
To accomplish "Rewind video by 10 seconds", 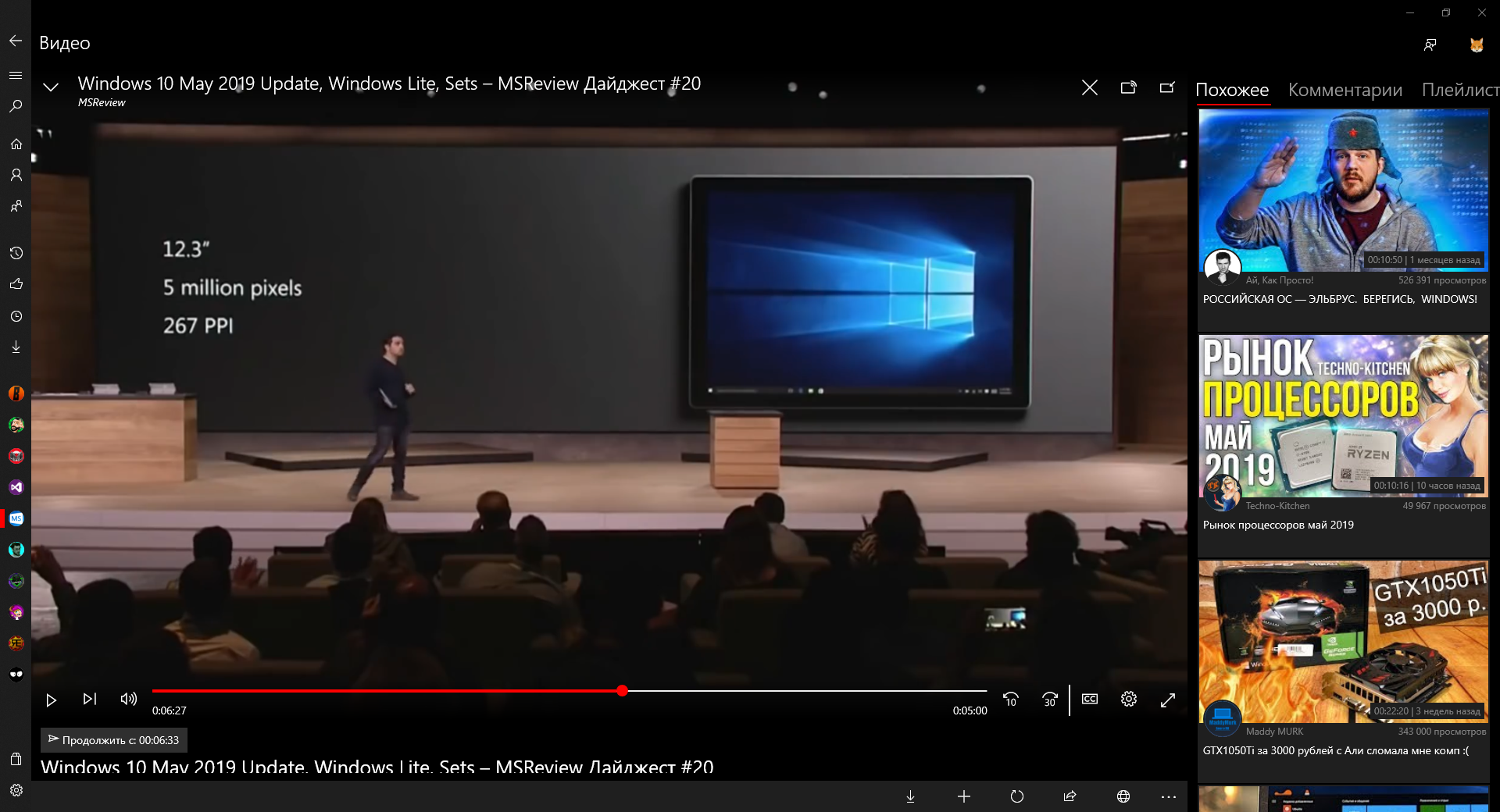I will tap(1011, 700).
